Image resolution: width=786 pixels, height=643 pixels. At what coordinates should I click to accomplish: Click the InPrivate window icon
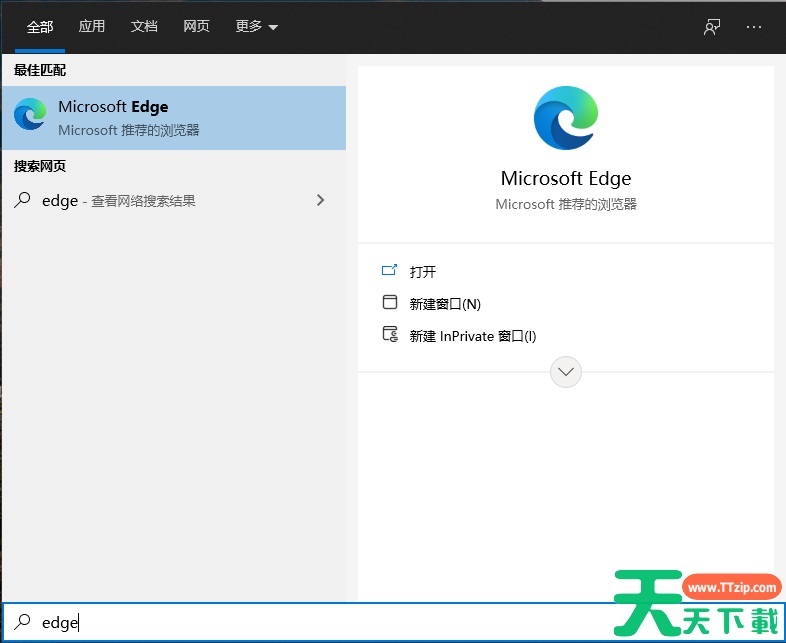click(x=390, y=335)
